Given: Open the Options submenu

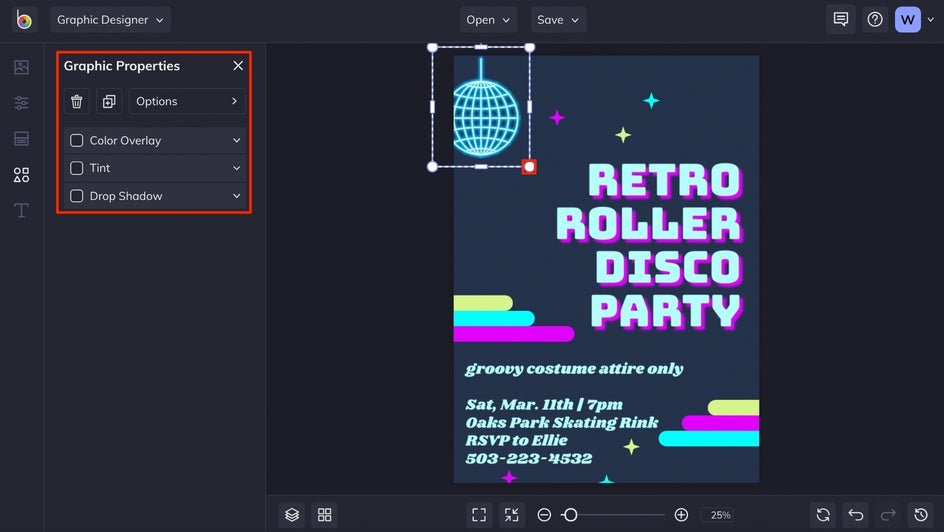Looking at the screenshot, I should (x=187, y=101).
